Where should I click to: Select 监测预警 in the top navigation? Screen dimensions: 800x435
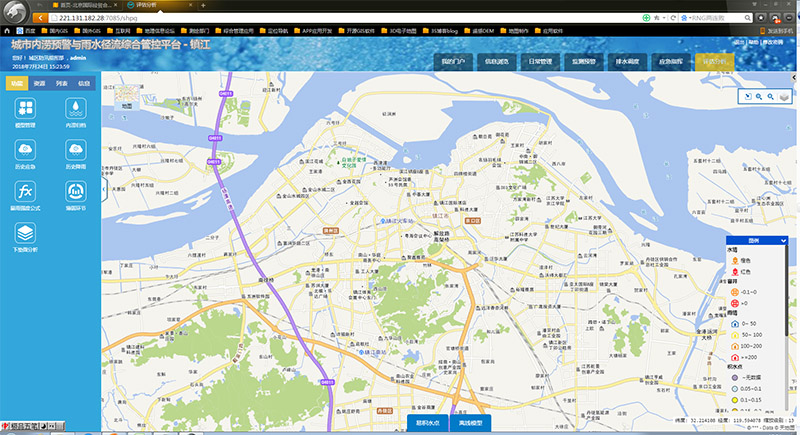coord(585,62)
